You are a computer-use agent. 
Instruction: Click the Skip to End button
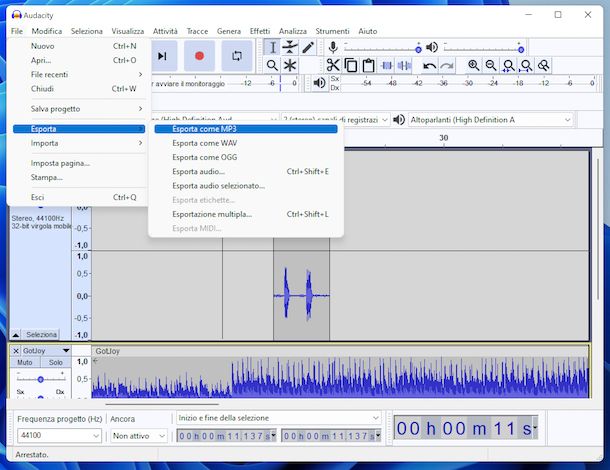pos(163,56)
